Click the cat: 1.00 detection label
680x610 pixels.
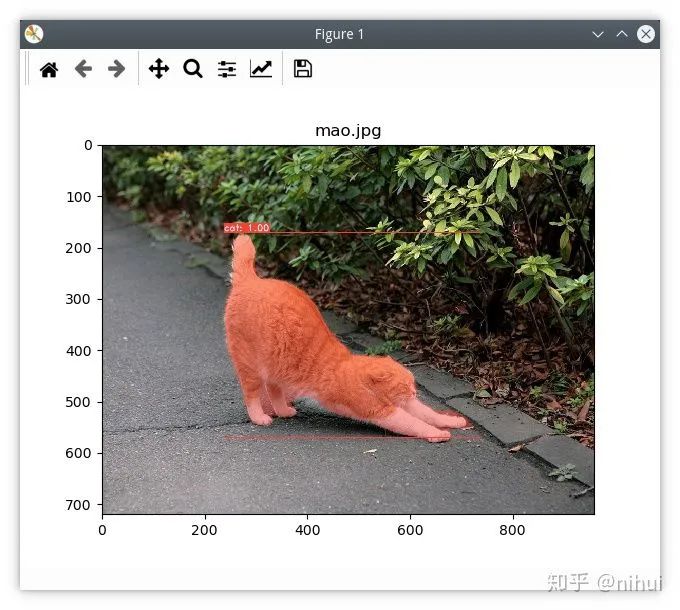point(247,228)
